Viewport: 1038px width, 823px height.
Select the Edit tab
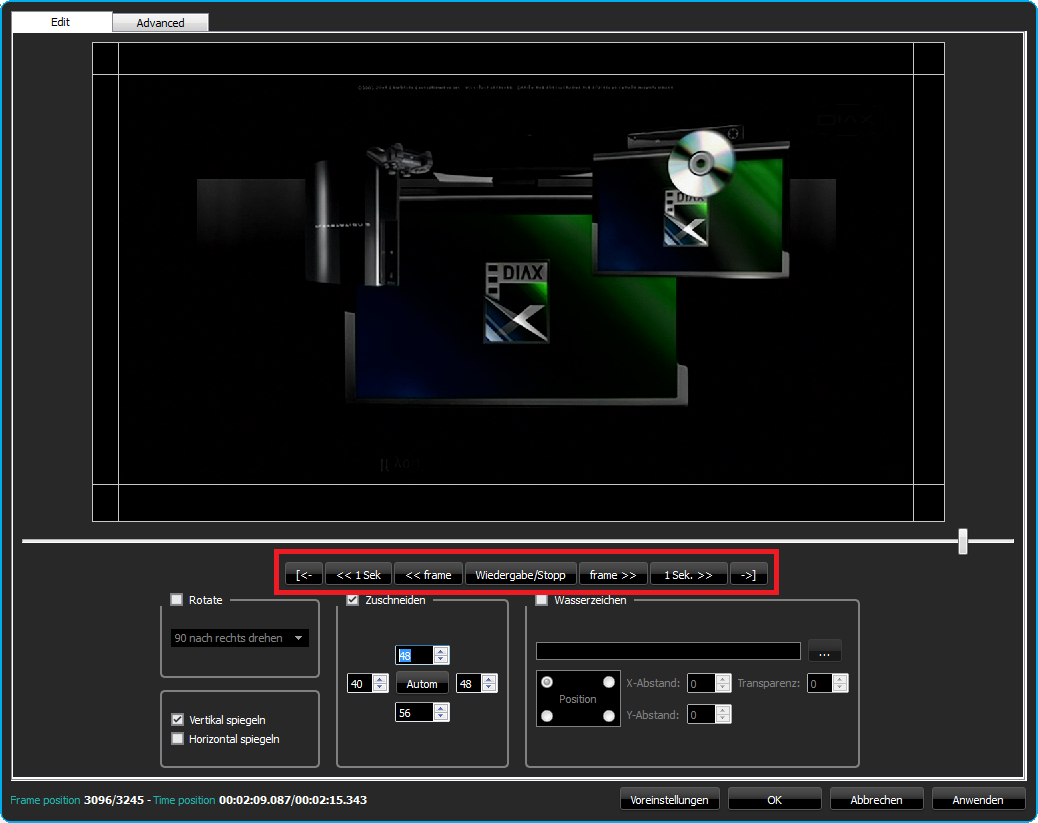[x=60, y=22]
